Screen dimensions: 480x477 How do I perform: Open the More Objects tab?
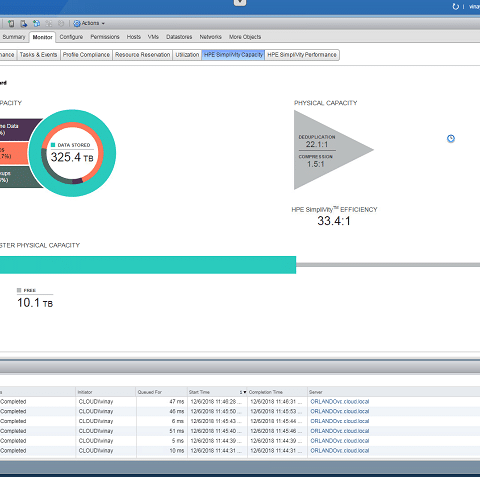coord(245,37)
